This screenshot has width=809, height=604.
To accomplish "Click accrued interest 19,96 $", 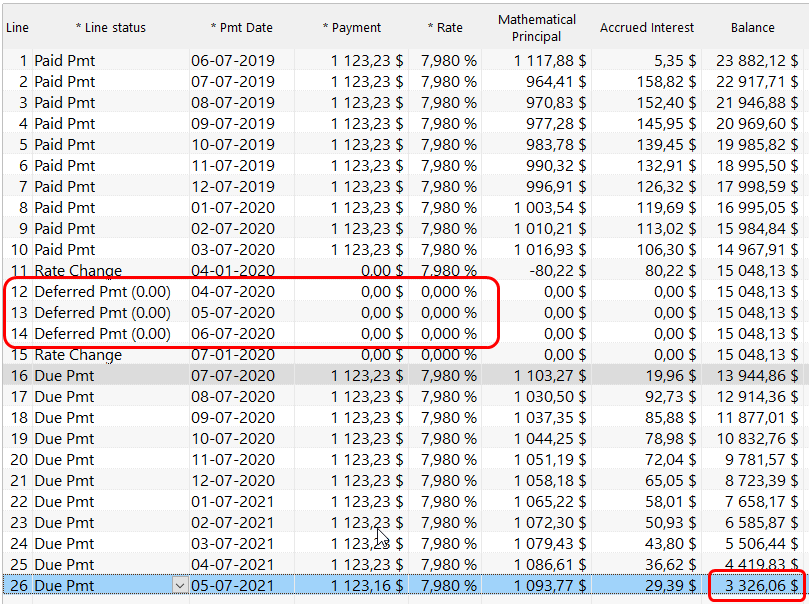I will 671,376.
